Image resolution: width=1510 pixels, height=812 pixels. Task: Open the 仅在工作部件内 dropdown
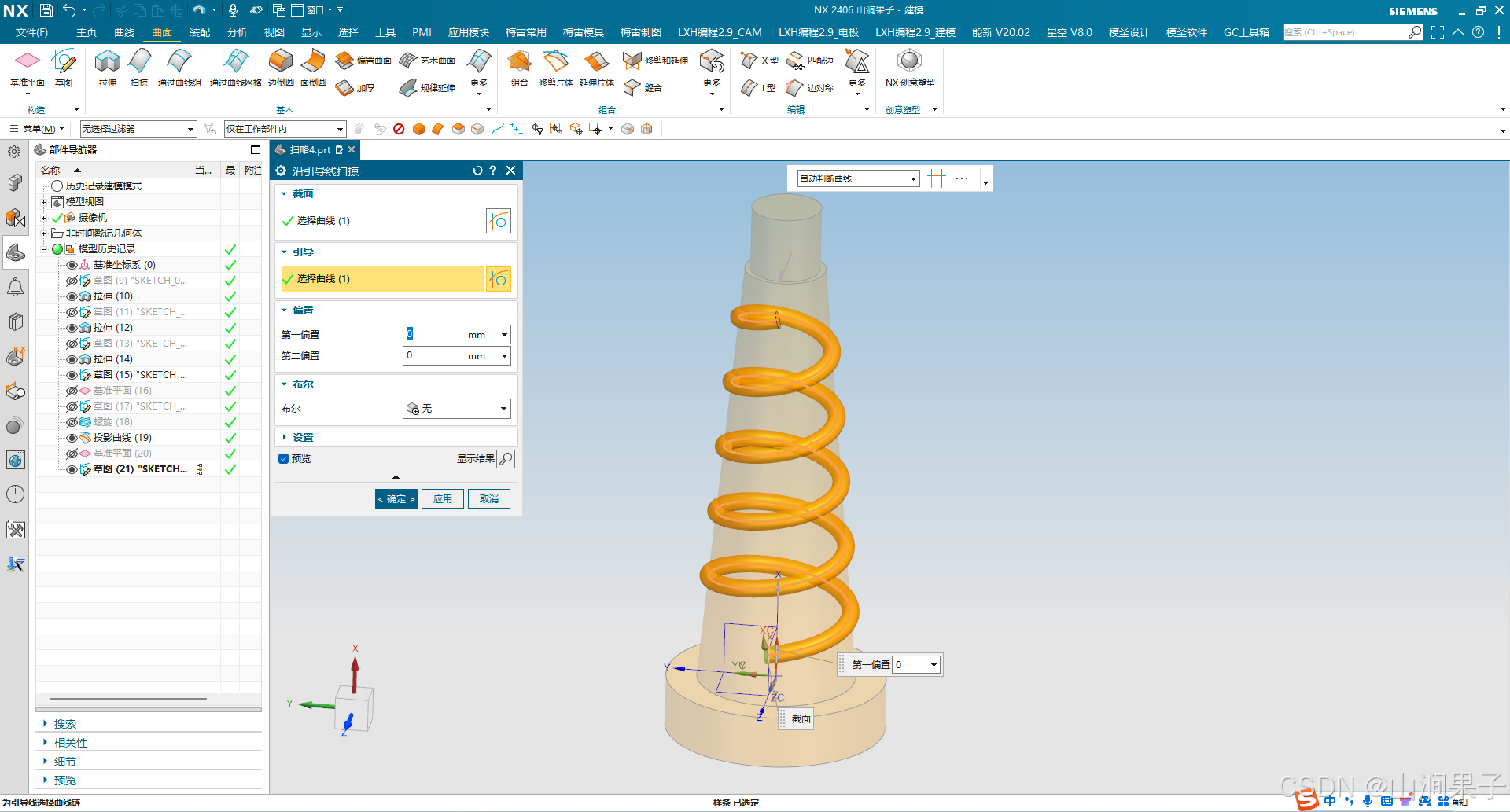click(285, 129)
